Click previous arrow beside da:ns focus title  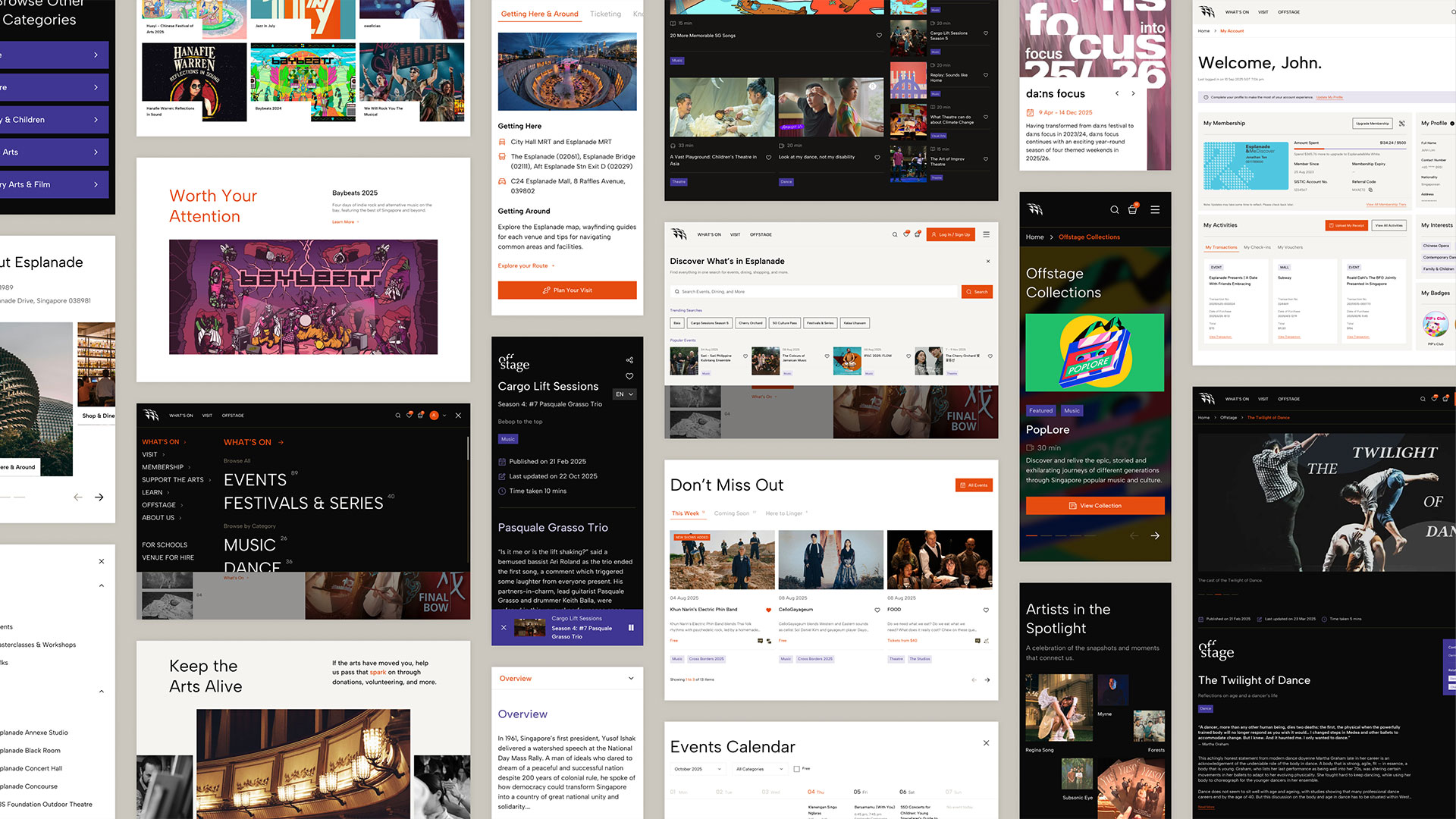coord(1117,93)
